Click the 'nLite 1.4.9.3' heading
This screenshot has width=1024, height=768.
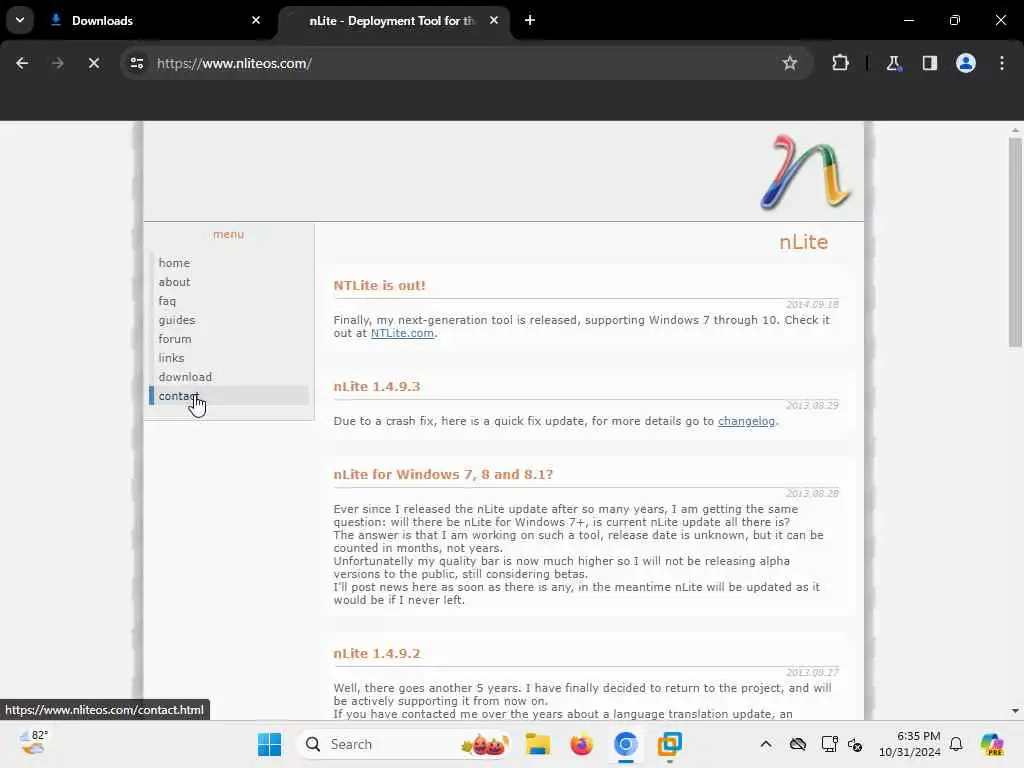coord(377,387)
